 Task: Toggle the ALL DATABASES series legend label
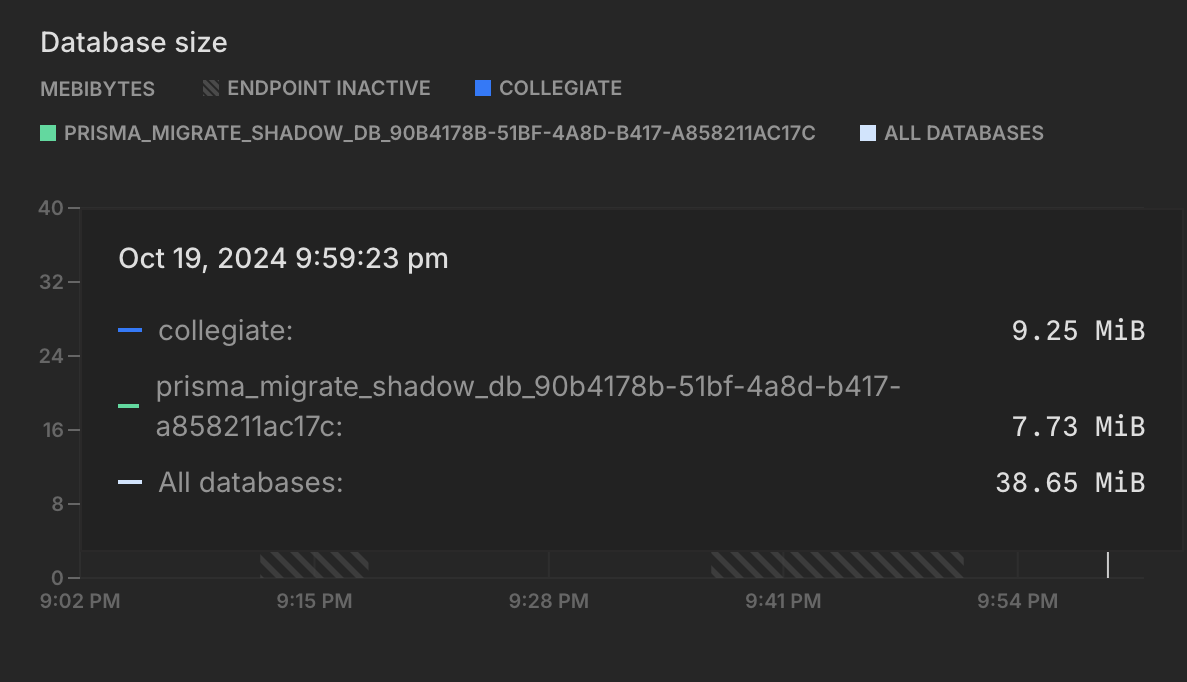click(x=963, y=133)
